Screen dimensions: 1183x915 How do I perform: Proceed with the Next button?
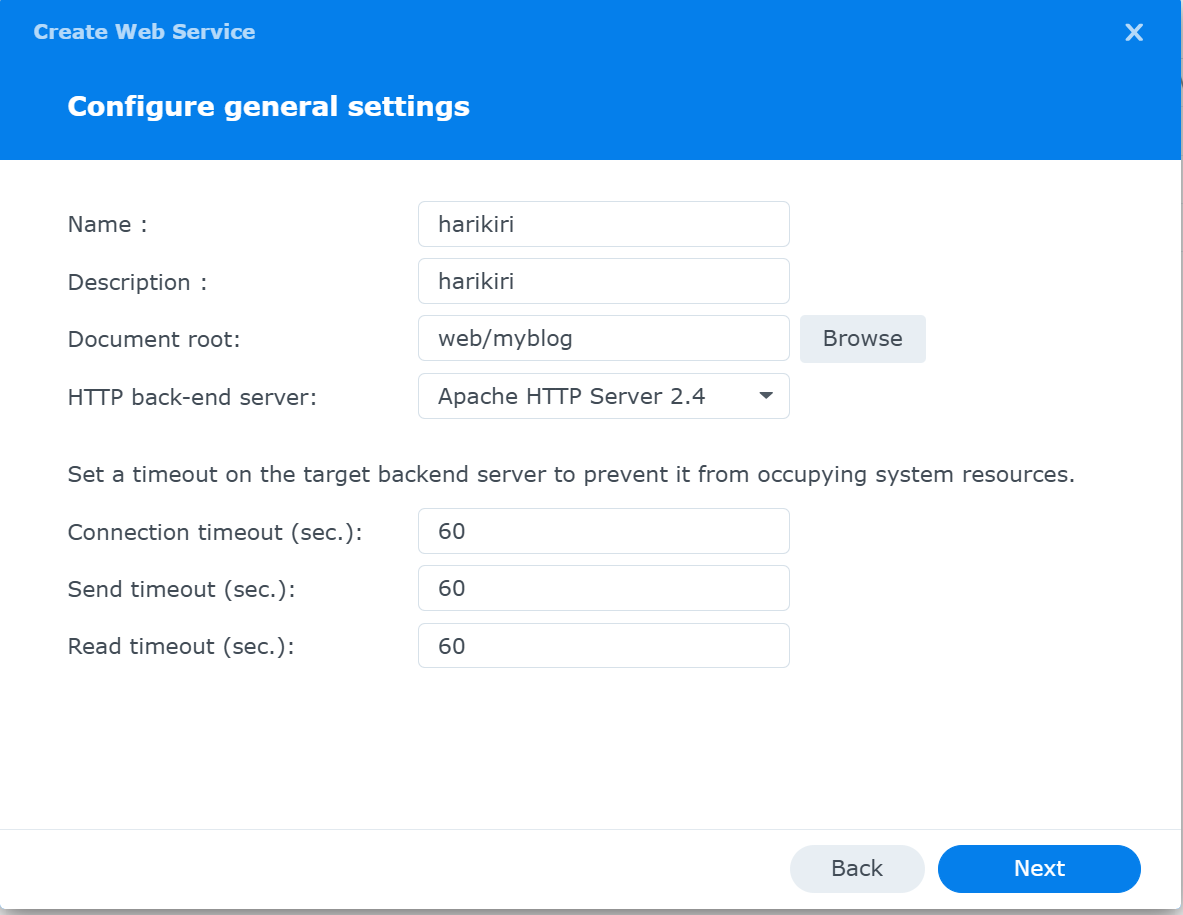pos(1039,868)
